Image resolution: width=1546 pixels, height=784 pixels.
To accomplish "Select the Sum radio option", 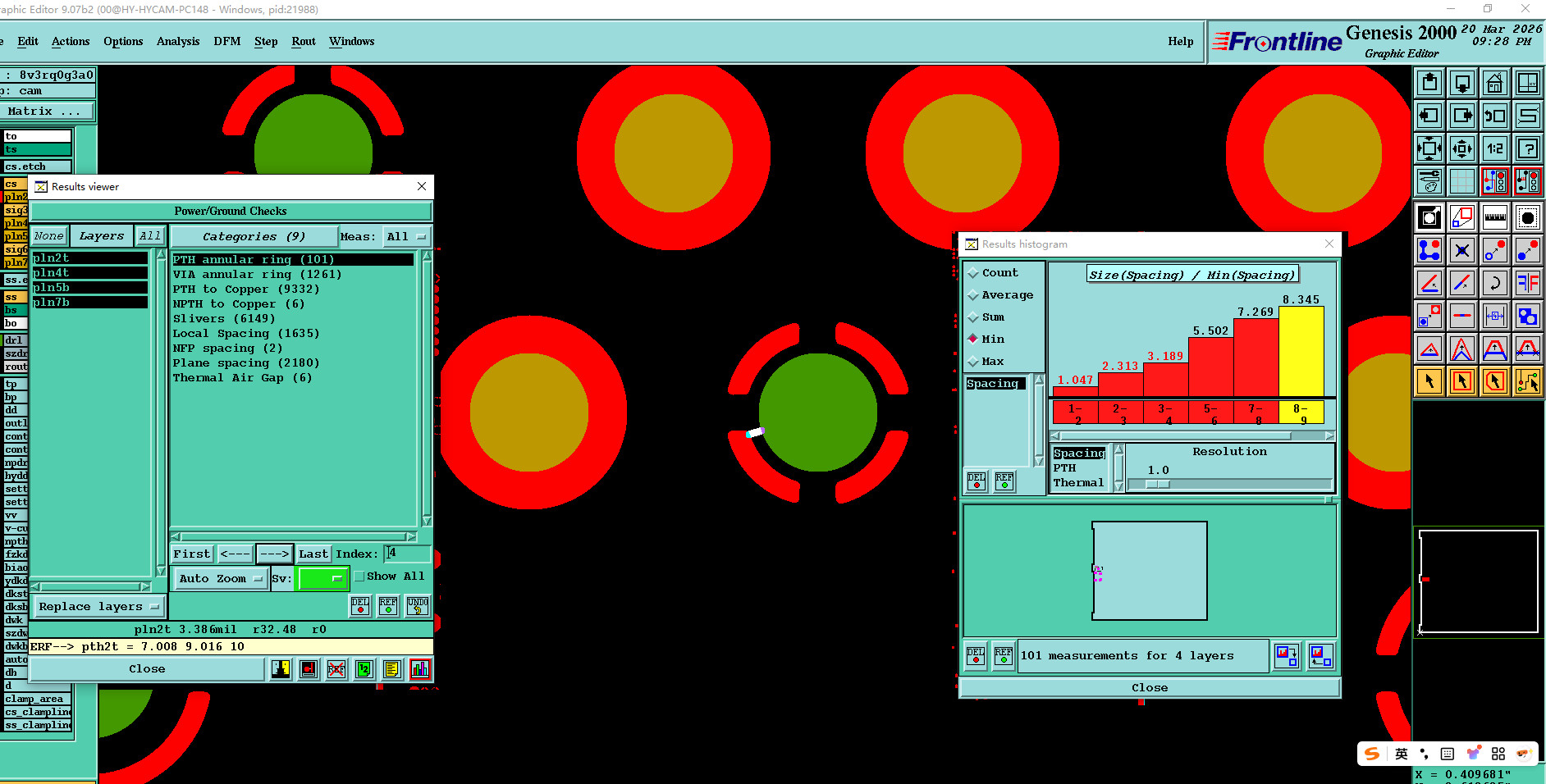I will pyautogui.click(x=986, y=317).
